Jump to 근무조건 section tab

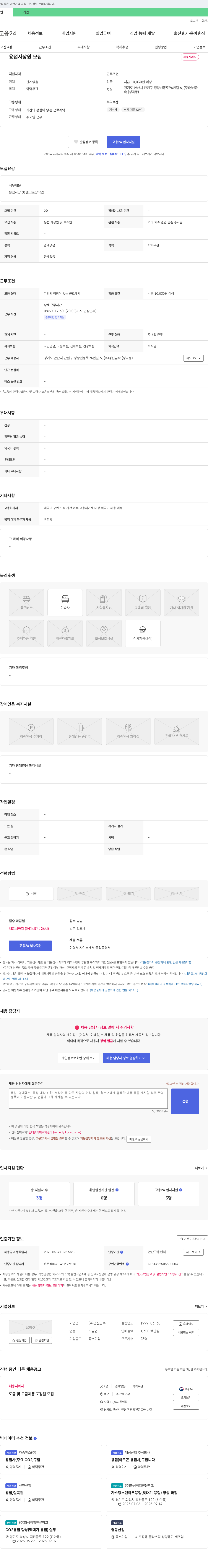pos(45,47)
